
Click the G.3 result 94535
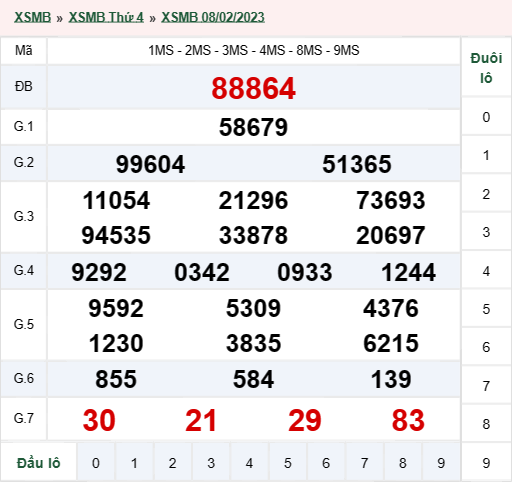[x=116, y=235]
